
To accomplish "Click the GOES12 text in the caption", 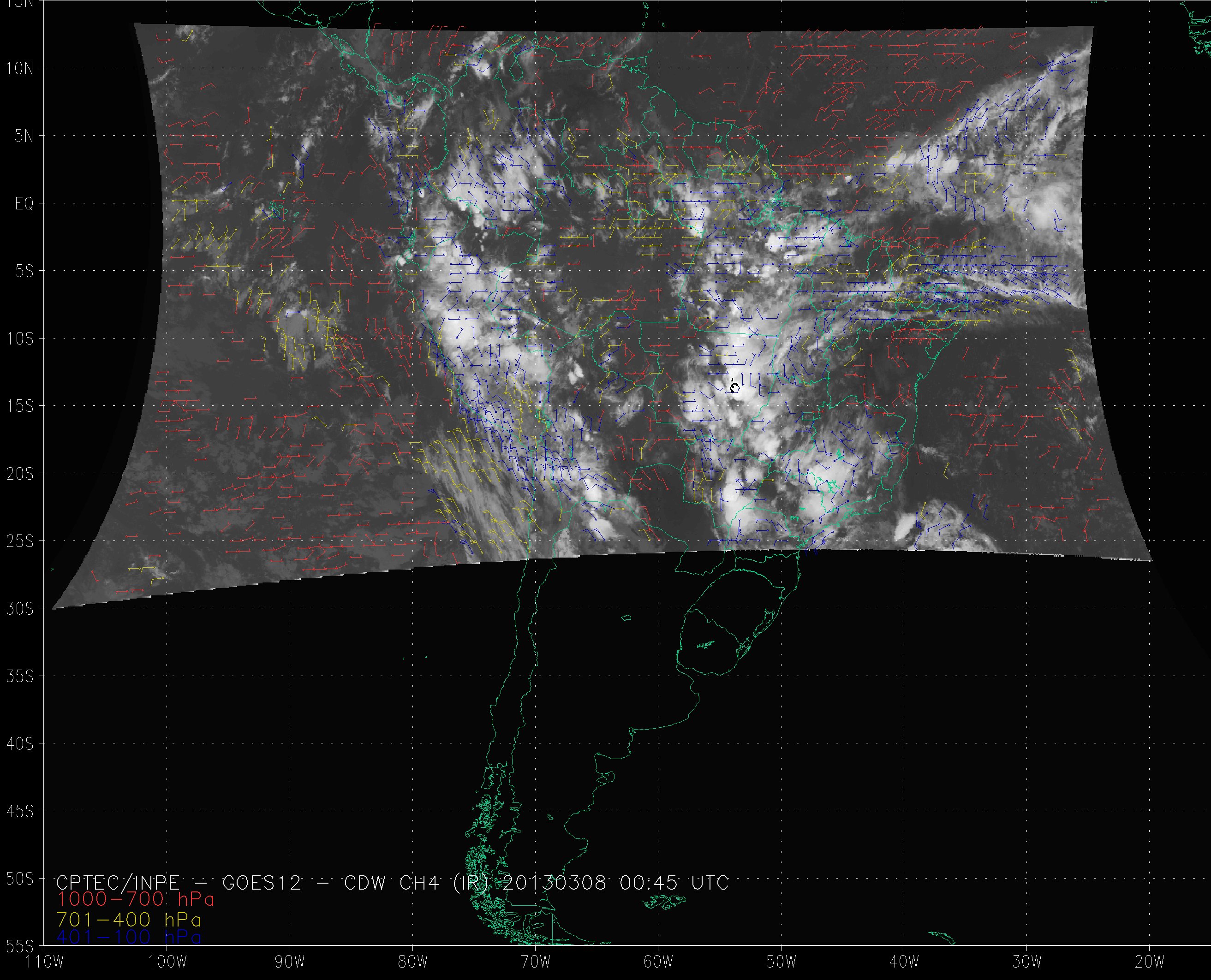I will (262, 882).
